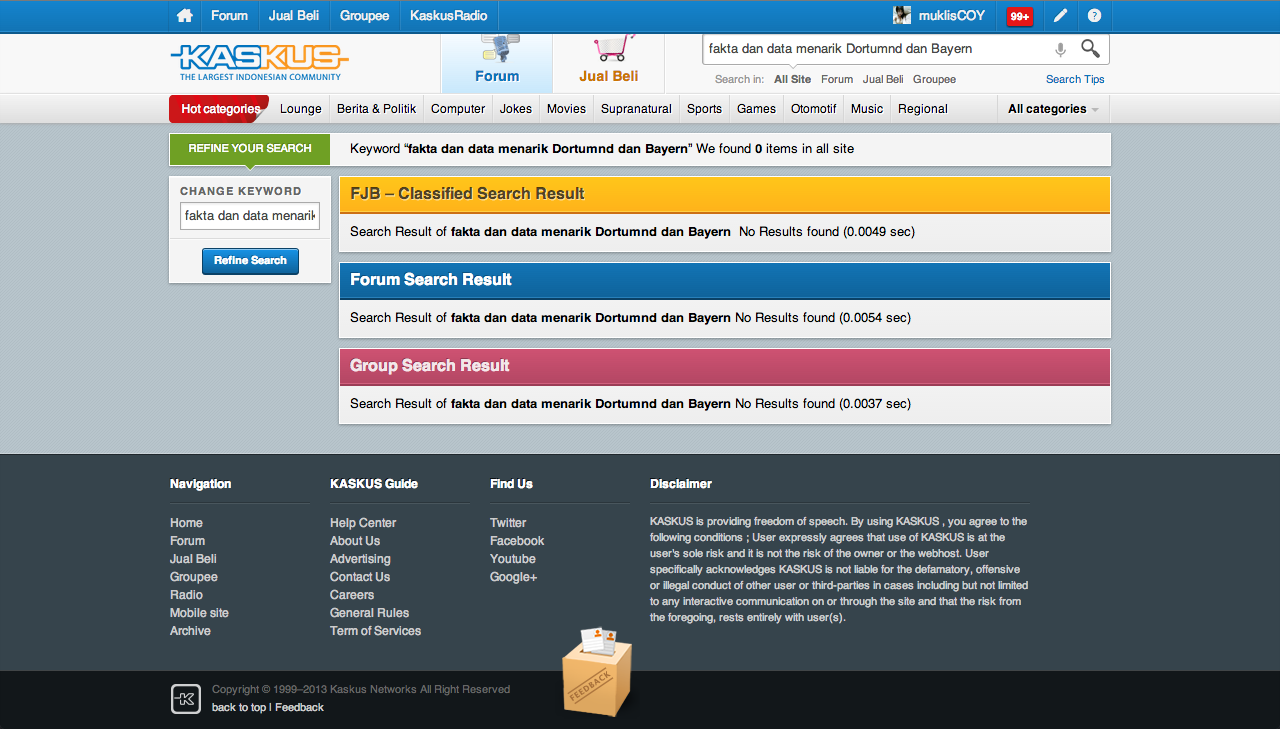Screen dimensions: 1280x729
Task: Open the Advertising link
Action: click(360, 559)
